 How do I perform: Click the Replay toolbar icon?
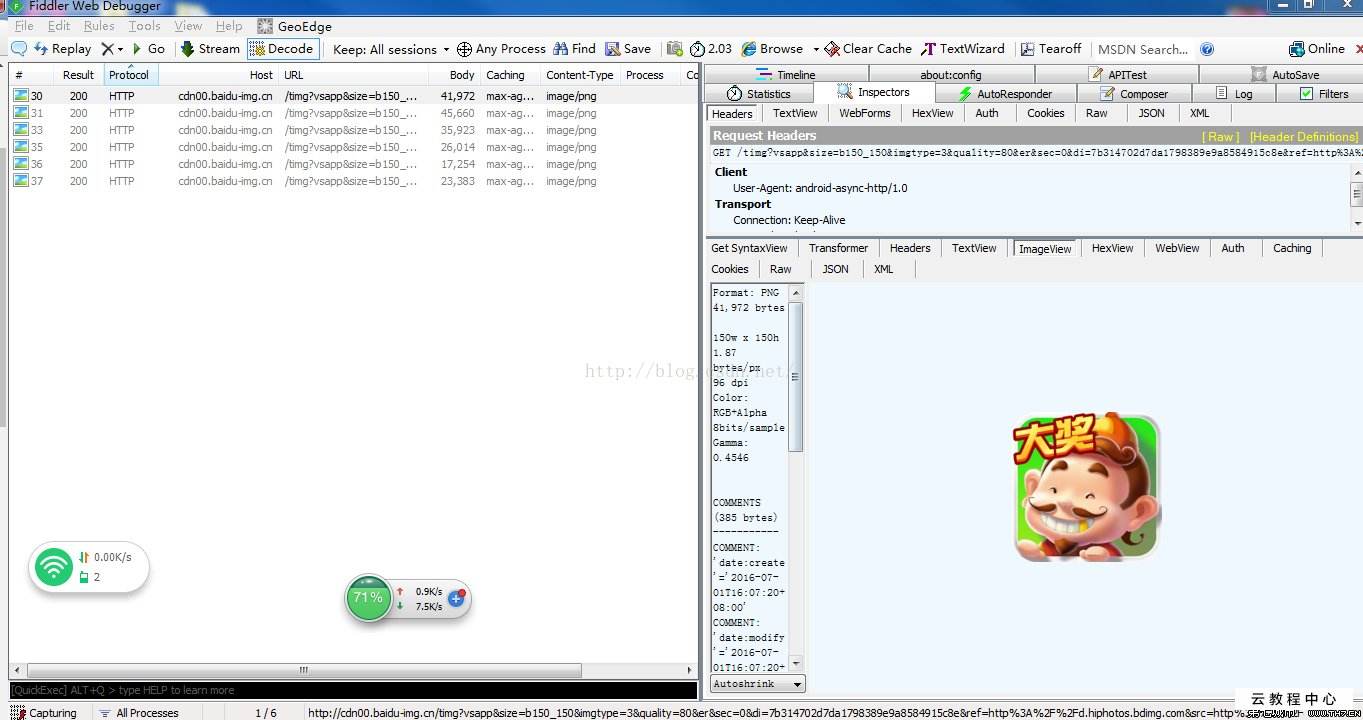coord(41,48)
